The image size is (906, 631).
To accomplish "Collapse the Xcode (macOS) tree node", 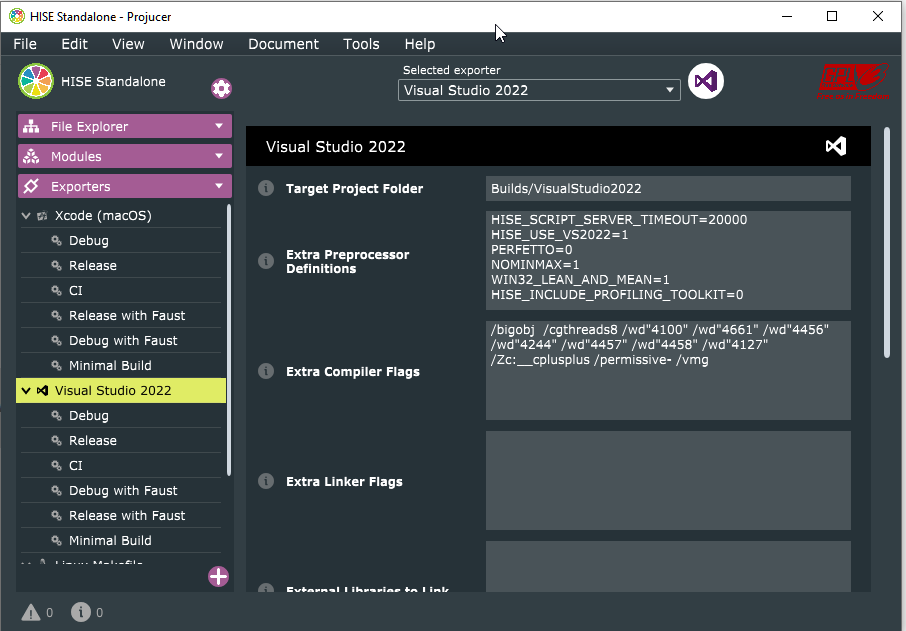I will 26,216.
